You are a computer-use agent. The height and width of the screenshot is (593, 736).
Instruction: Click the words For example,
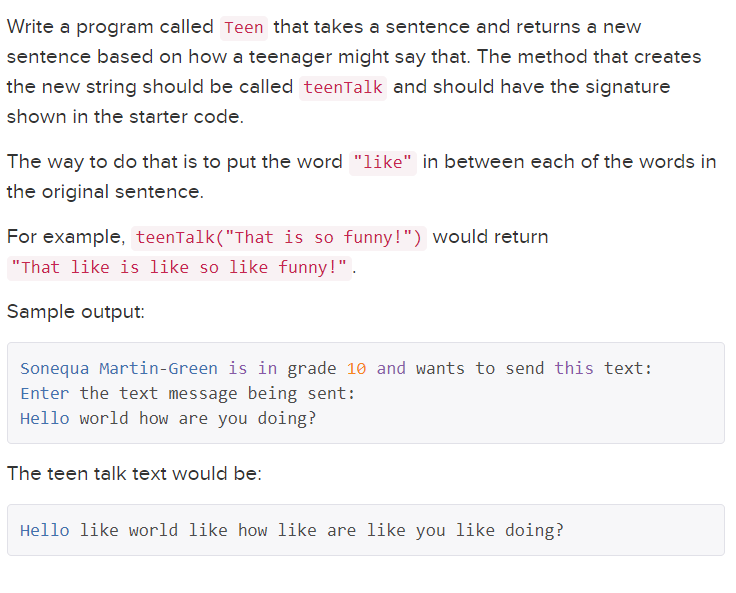pos(66,237)
